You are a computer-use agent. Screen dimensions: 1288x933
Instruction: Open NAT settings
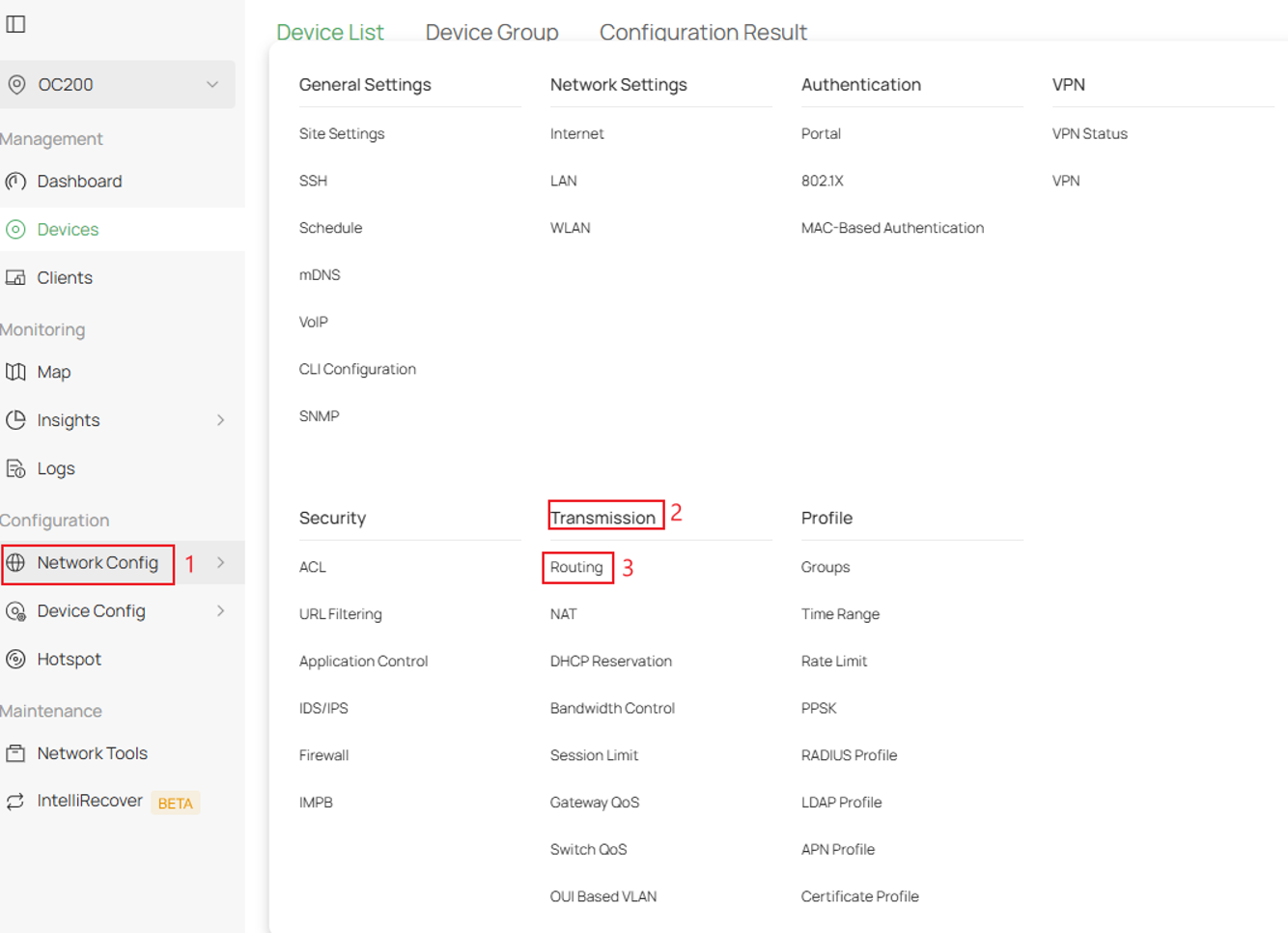563,614
